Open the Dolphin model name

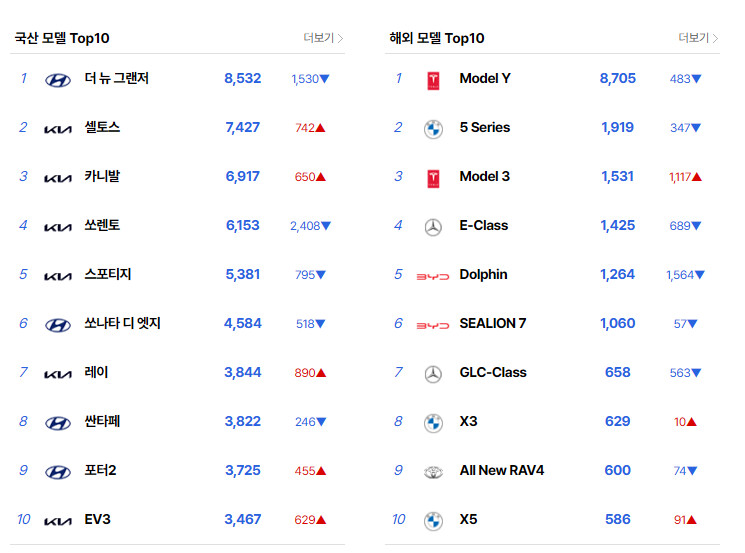click(x=483, y=275)
